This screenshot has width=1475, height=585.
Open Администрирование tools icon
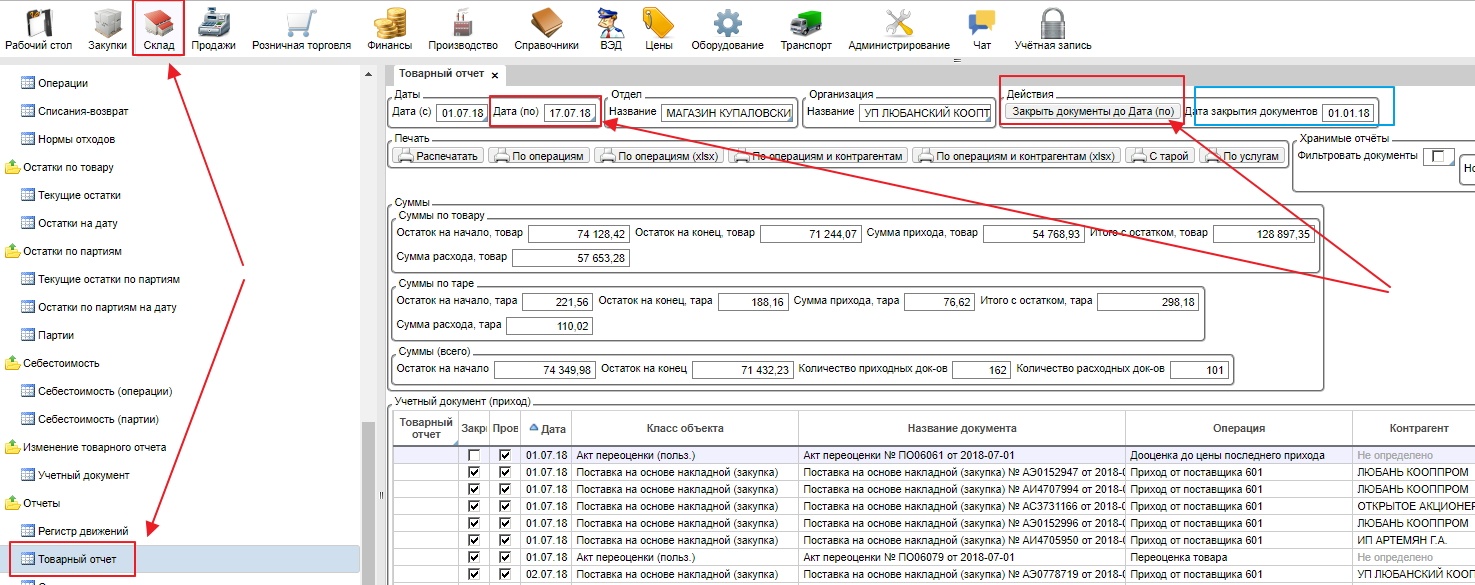(x=898, y=24)
